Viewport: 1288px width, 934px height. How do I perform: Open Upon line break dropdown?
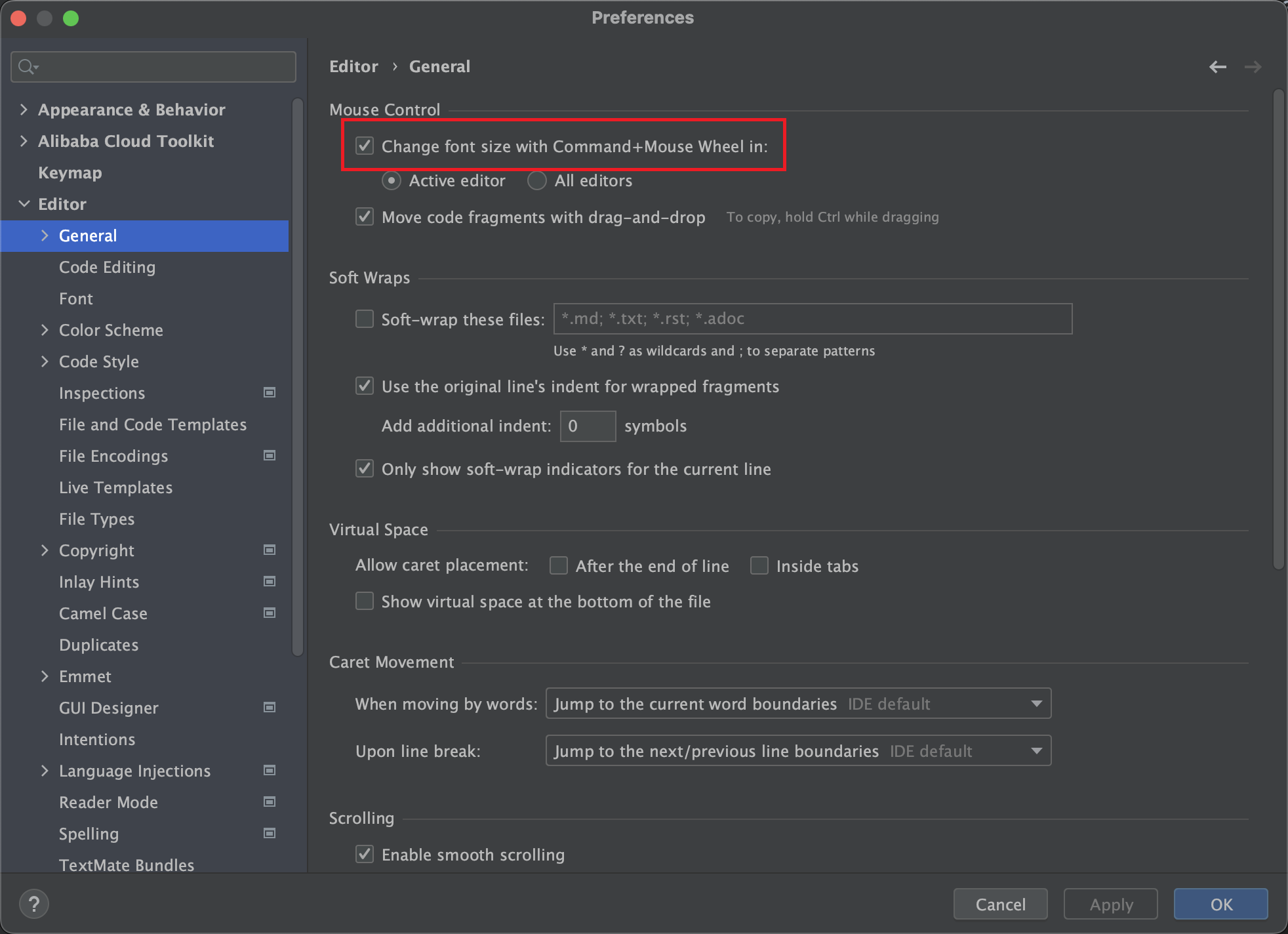798,750
